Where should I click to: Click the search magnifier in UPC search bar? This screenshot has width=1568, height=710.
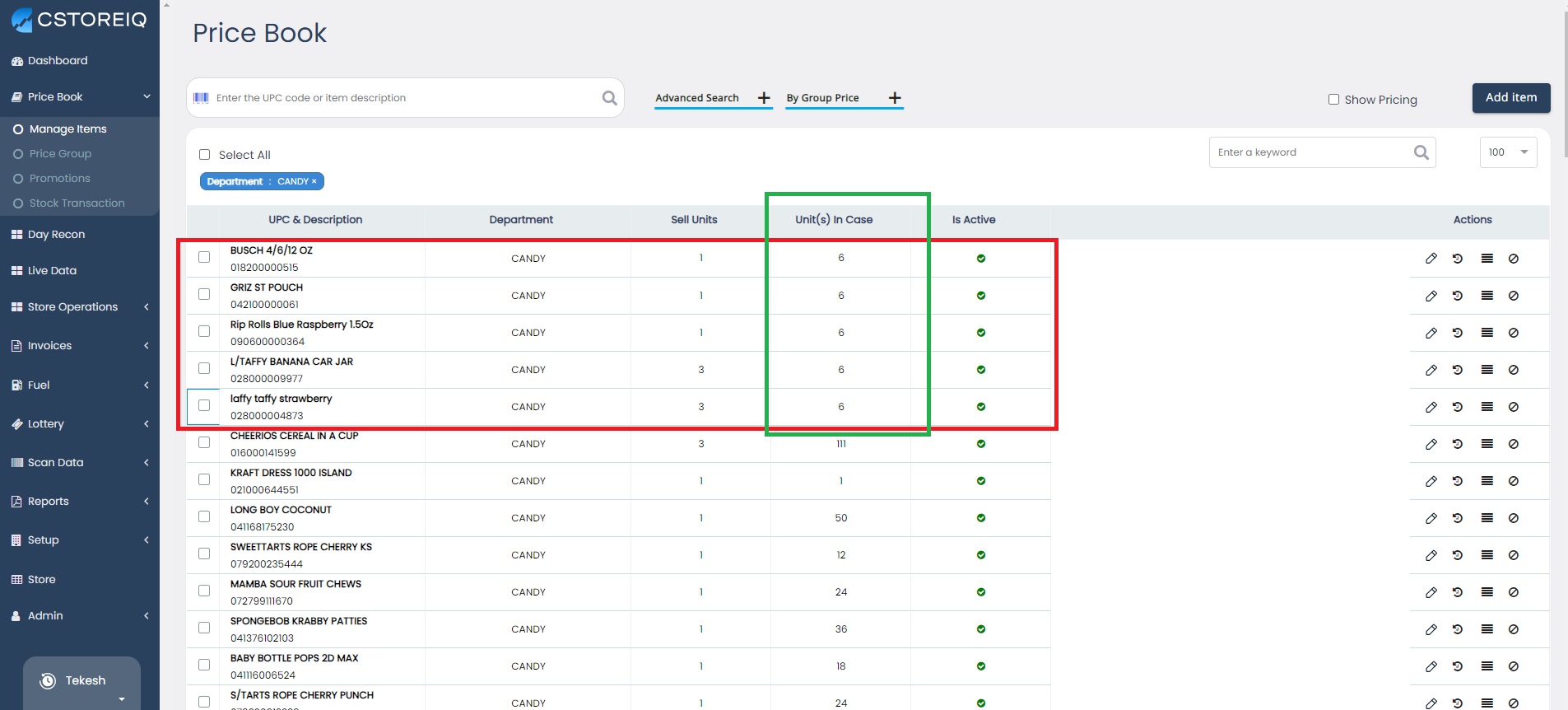[609, 98]
